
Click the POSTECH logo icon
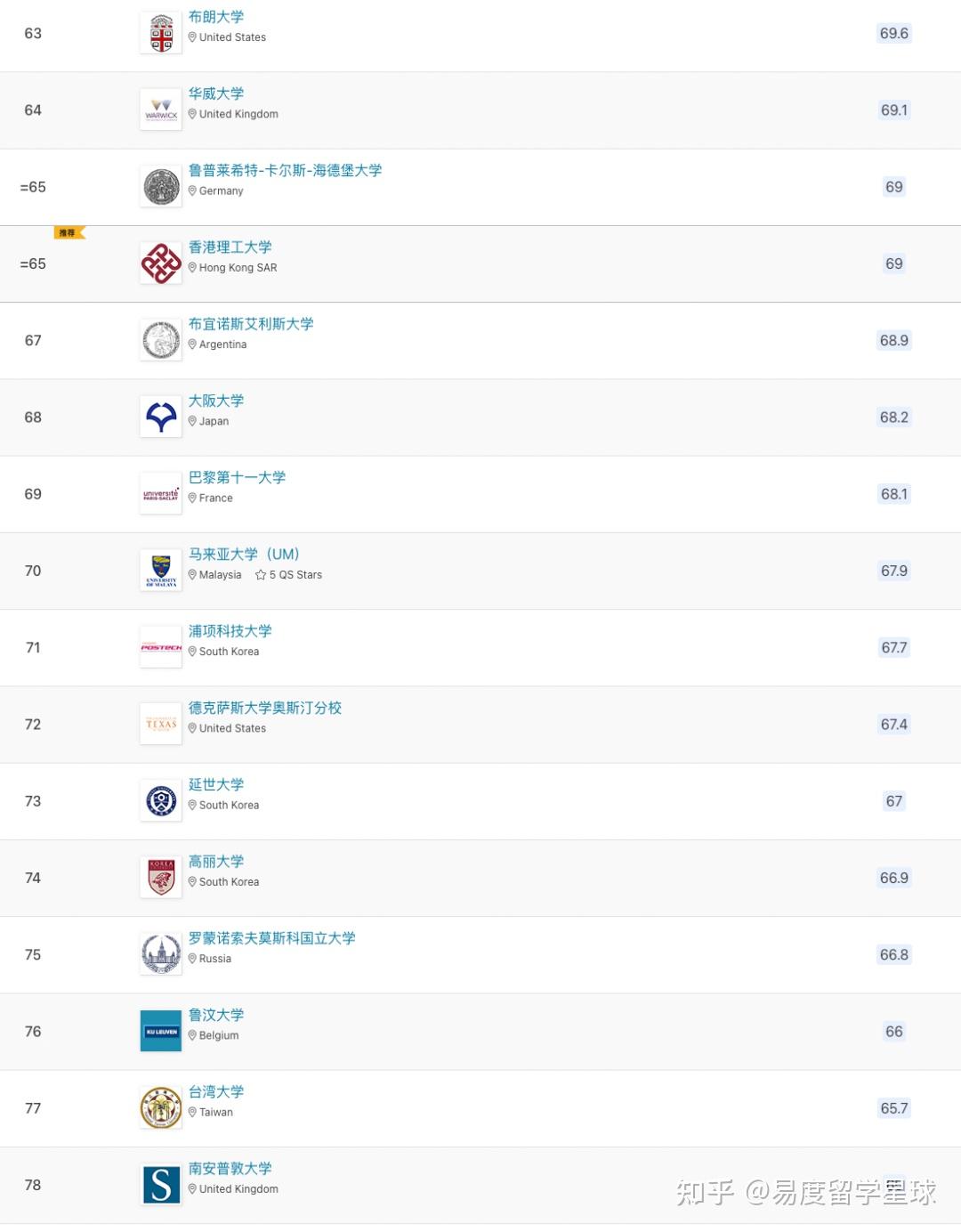pos(161,648)
